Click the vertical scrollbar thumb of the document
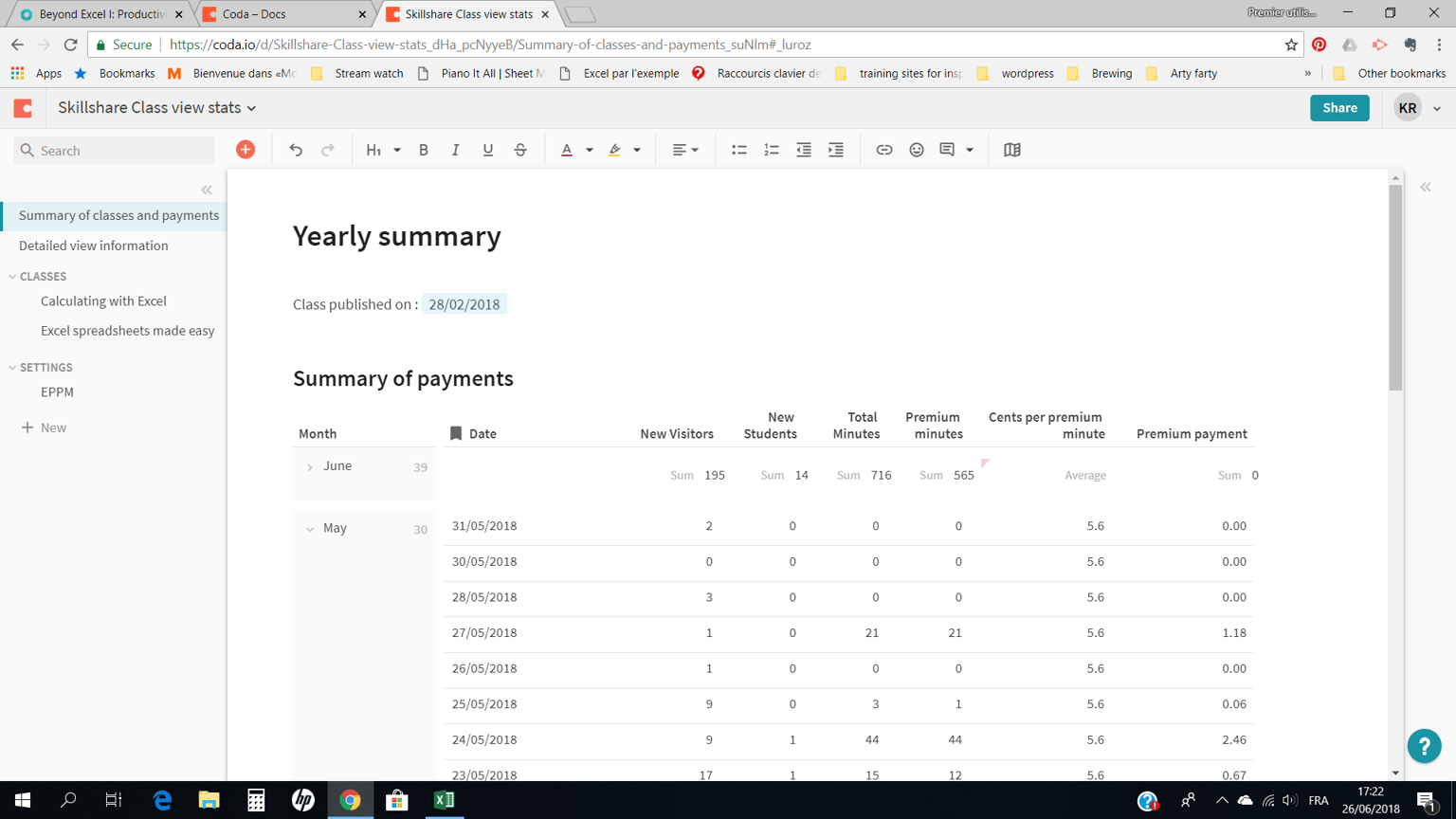1456x819 pixels. click(1395, 287)
